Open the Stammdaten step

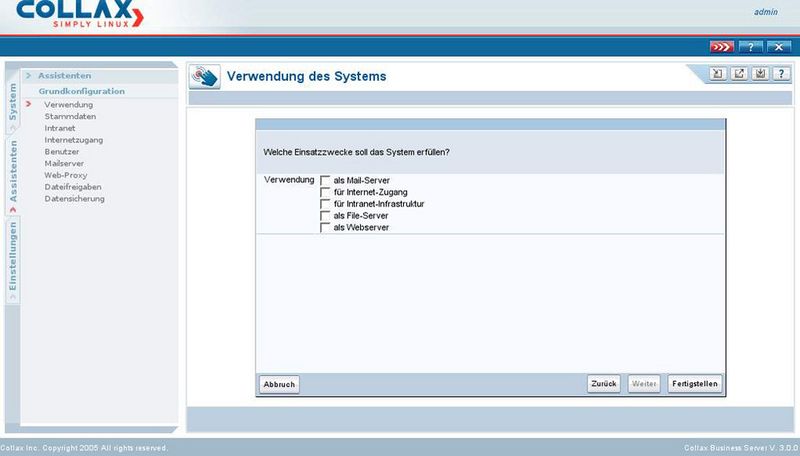(x=70, y=116)
